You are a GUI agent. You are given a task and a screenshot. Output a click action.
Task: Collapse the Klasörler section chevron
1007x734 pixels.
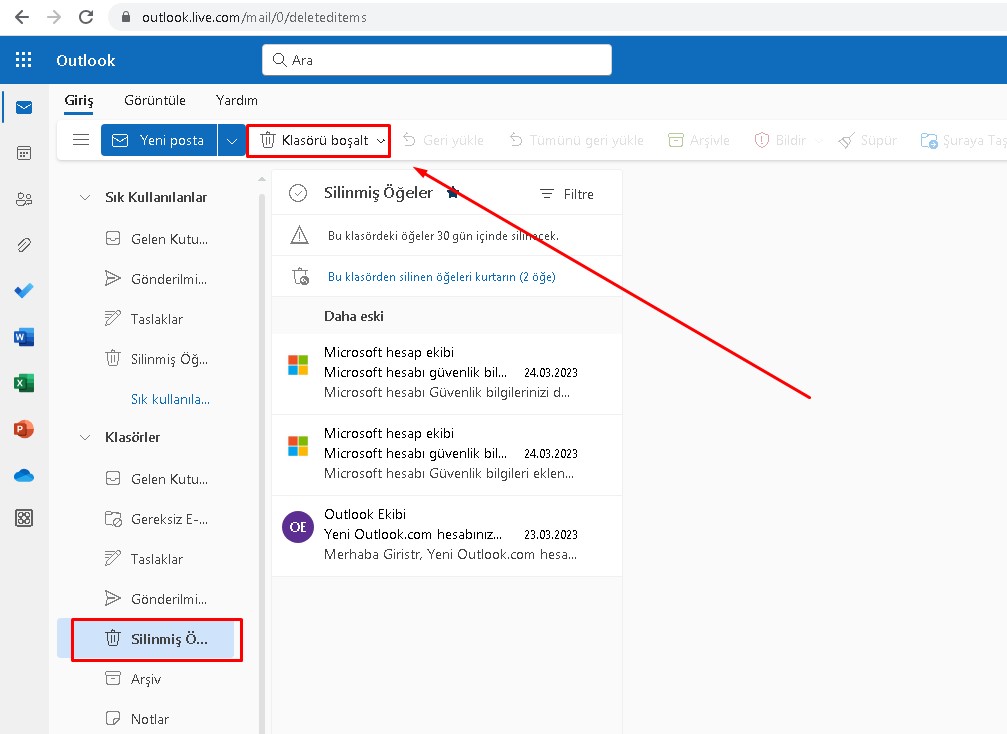click(x=85, y=437)
